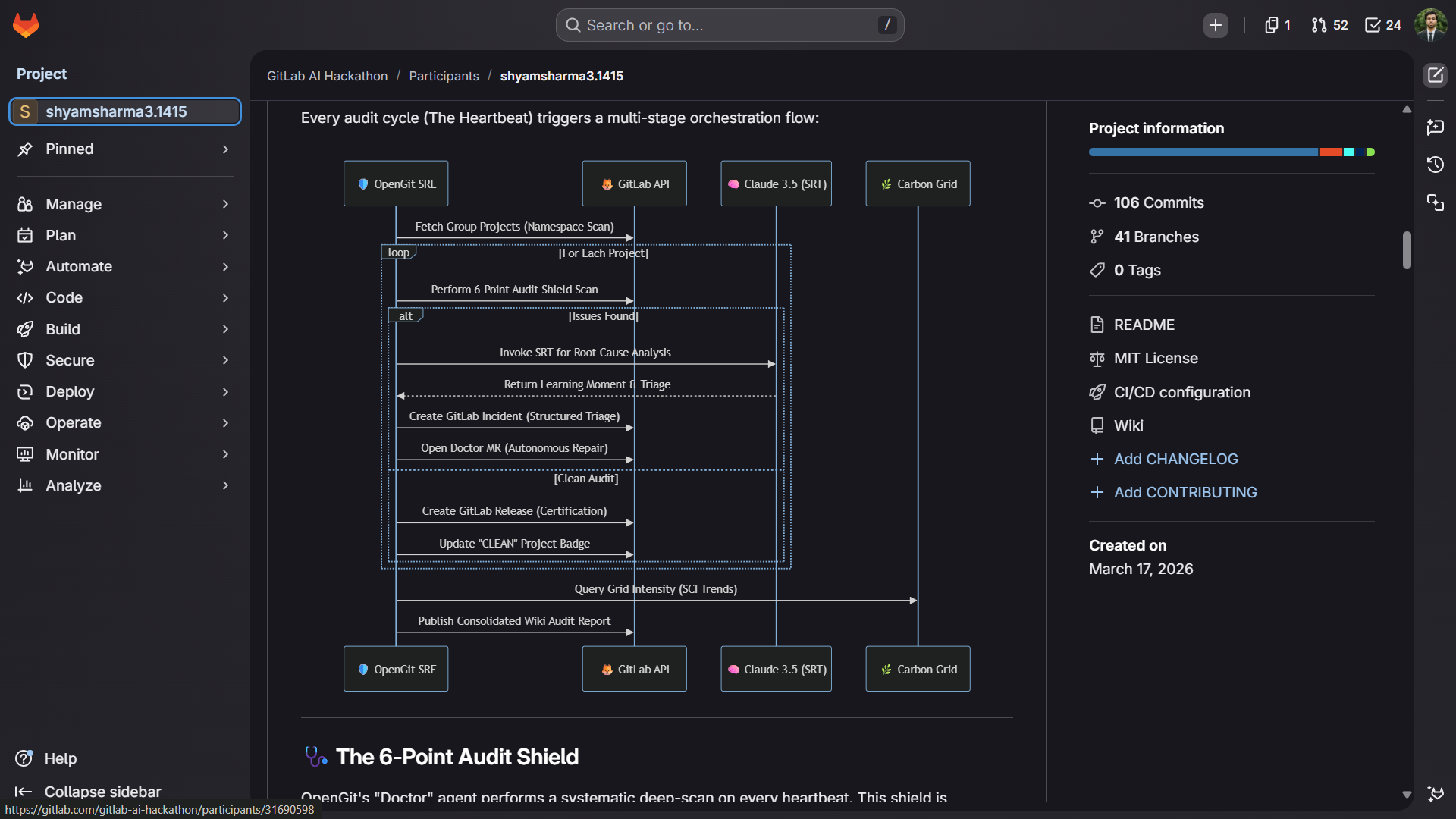This screenshot has height=819, width=1456.
Task: Click the user avatar in top bar
Action: coord(1430,25)
